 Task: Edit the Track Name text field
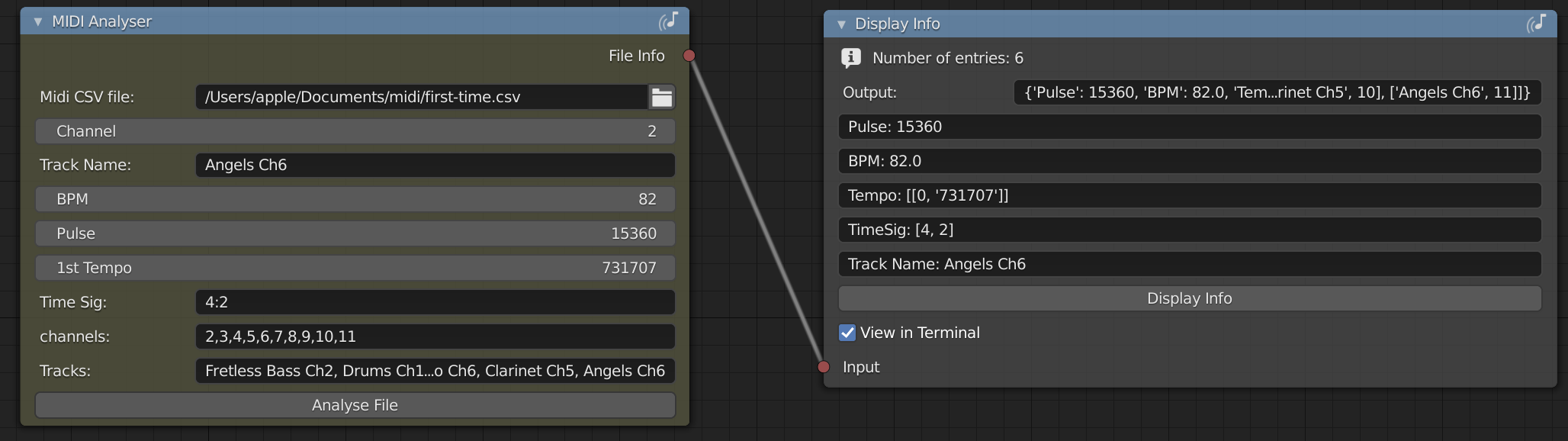(x=435, y=165)
